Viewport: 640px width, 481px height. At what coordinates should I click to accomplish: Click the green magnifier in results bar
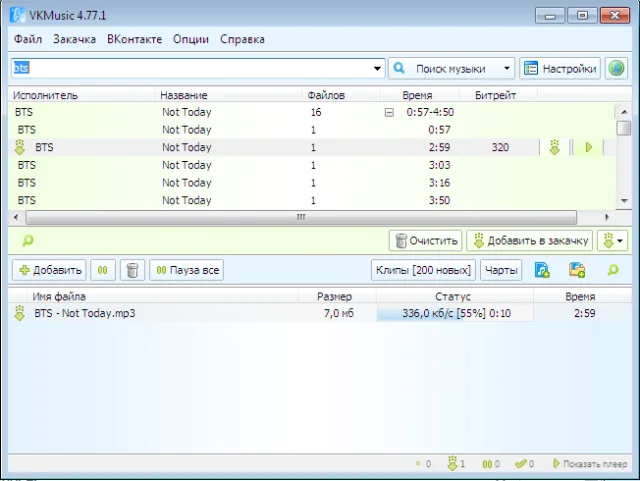[x=28, y=240]
